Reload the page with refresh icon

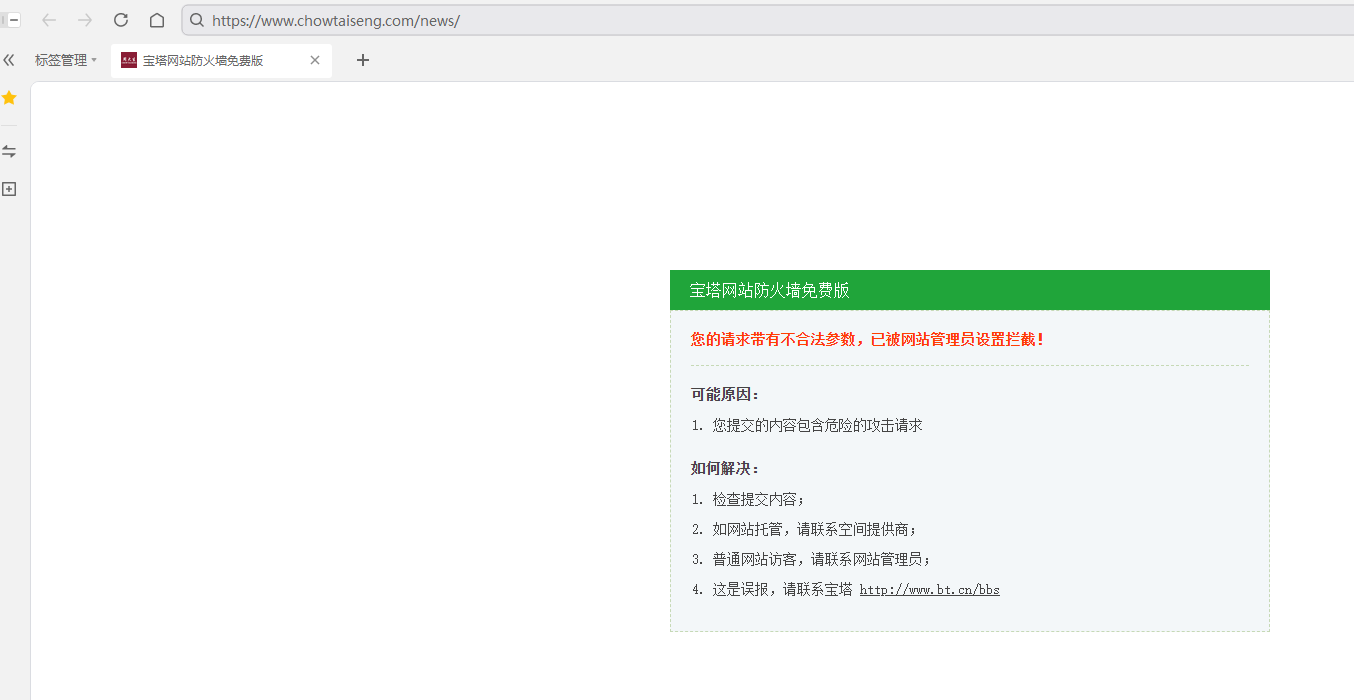[x=121, y=20]
